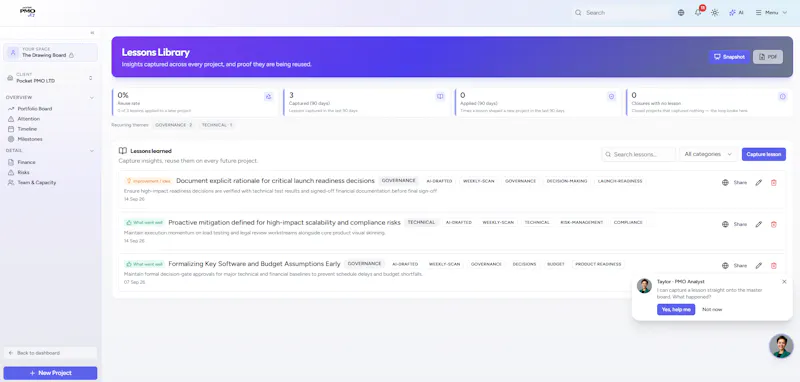Open the Milestones page
The width and height of the screenshot is (800, 382).
tap(30, 139)
